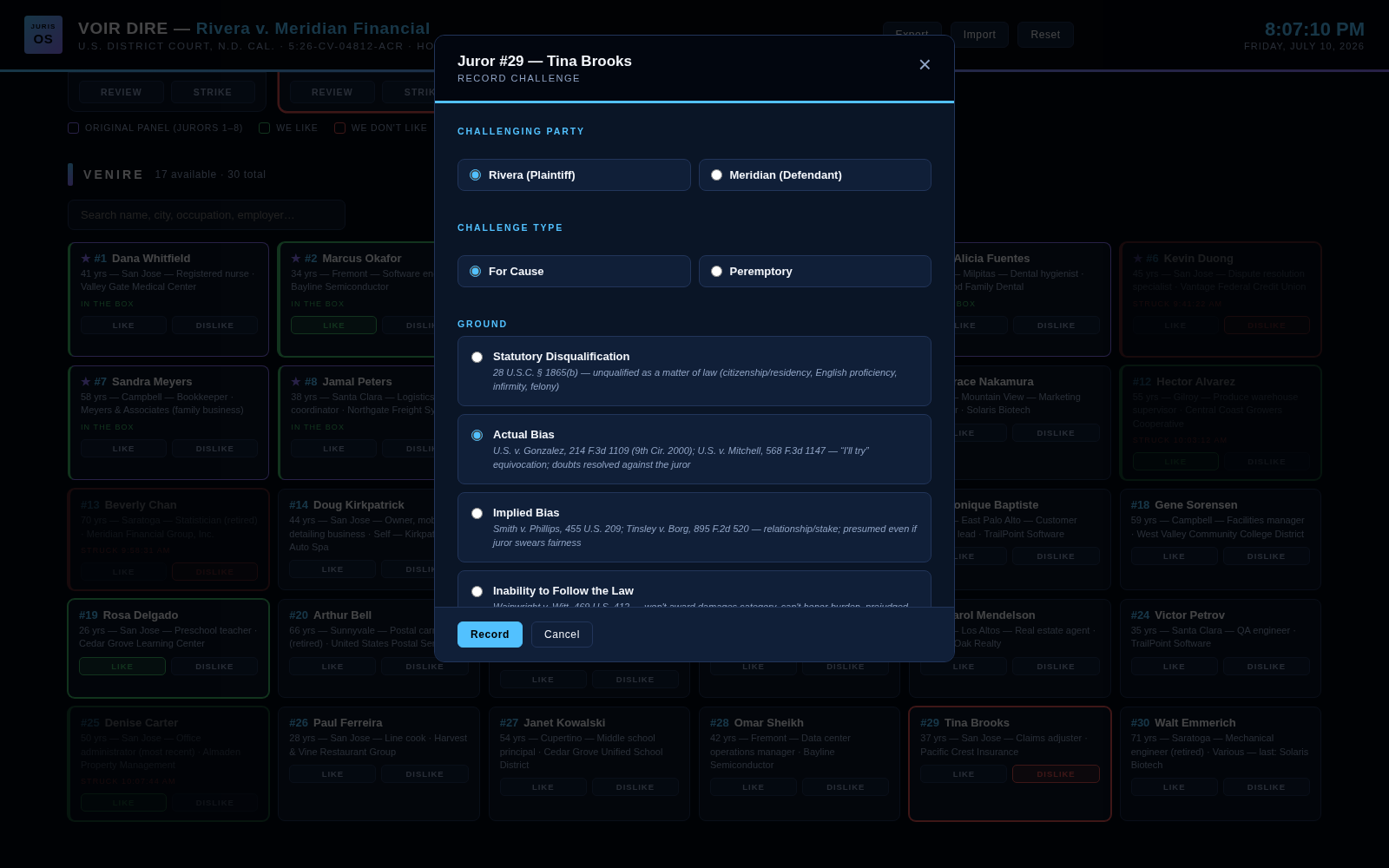Click the 8:07:10 PM clock display
Image resolution: width=1389 pixels, height=868 pixels.
[1314, 30]
